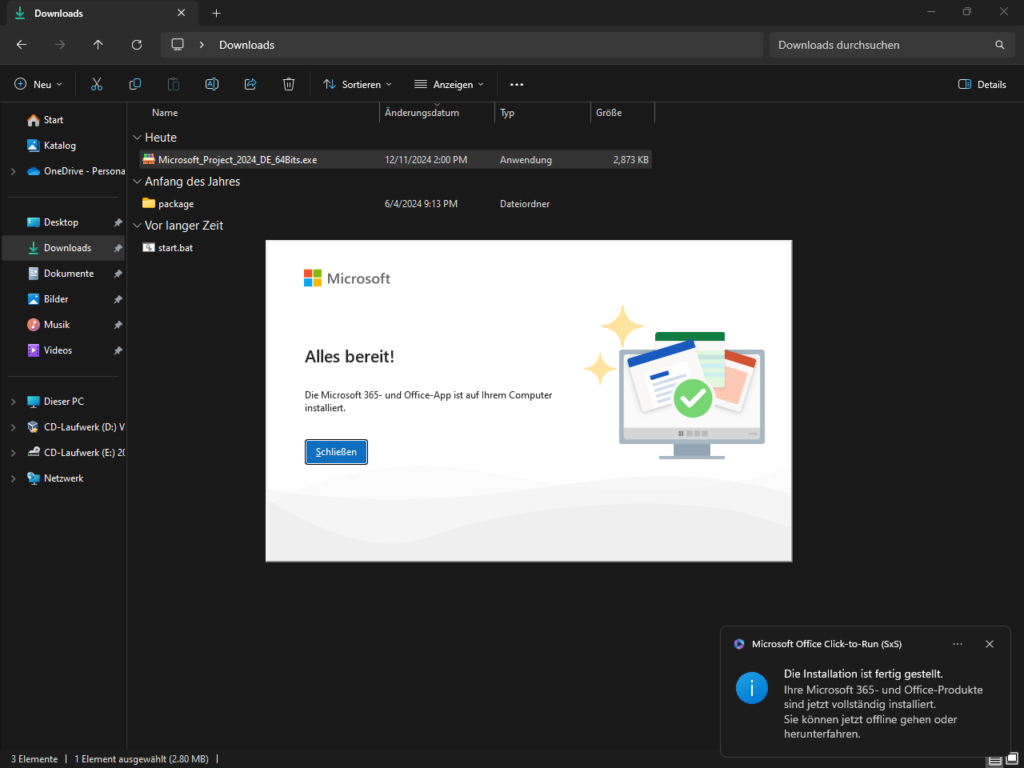This screenshot has height=768, width=1024.
Task: Open the Anzeigen view dropdown
Action: pyautogui.click(x=449, y=84)
